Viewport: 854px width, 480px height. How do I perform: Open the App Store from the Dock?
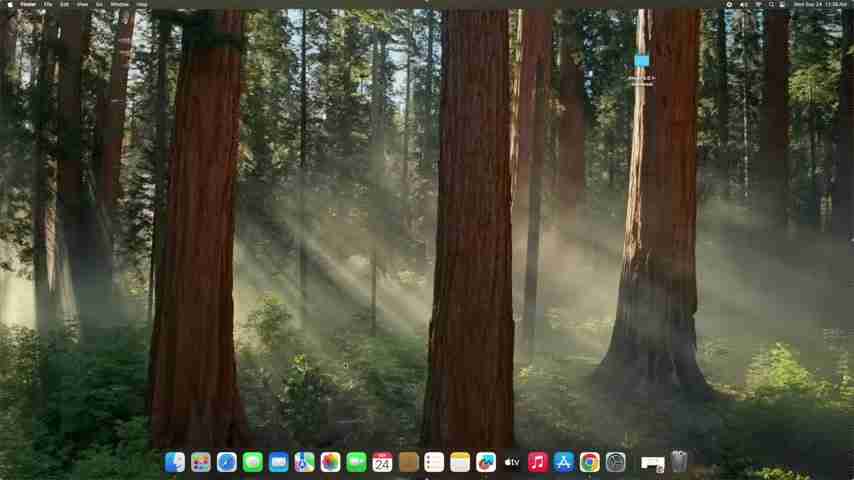(564, 462)
